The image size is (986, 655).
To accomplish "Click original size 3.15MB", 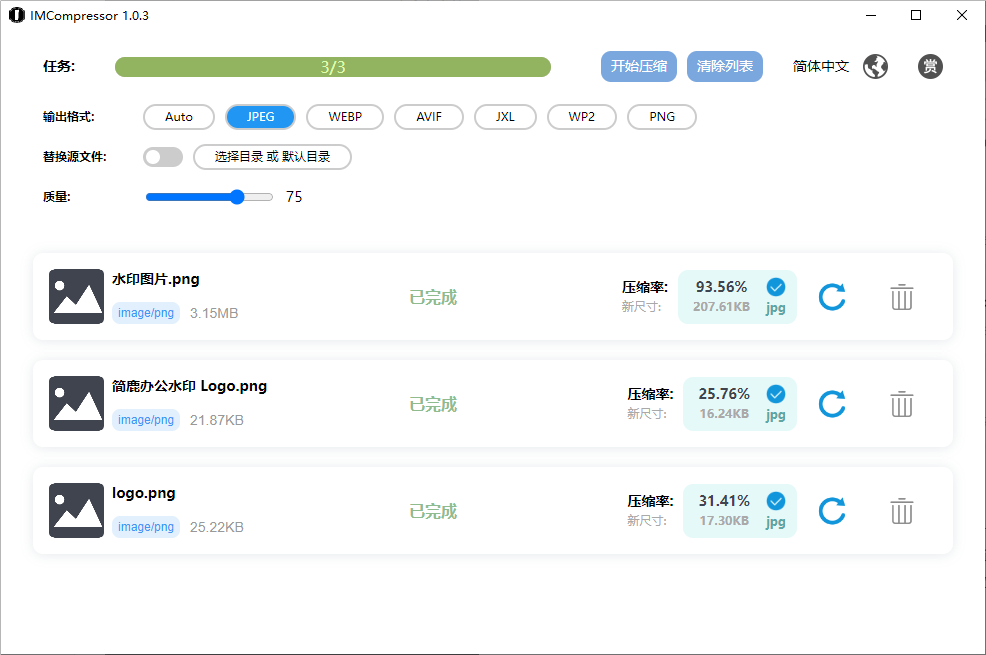I will (214, 313).
